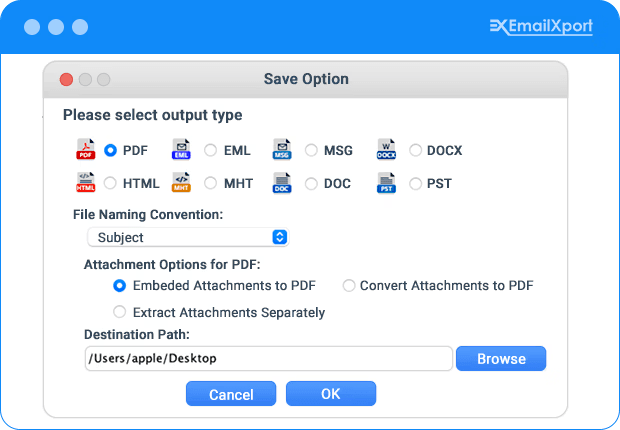This screenshot has width=620, height=430.
Task: Choose Extract Attachments Separately option
Action: [x=119, y=312]
